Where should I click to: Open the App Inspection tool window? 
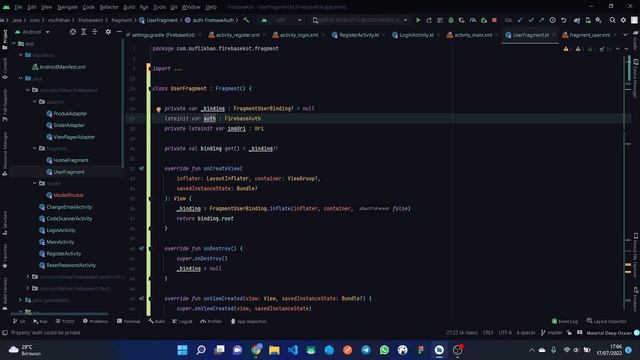[x=249, y=322]
